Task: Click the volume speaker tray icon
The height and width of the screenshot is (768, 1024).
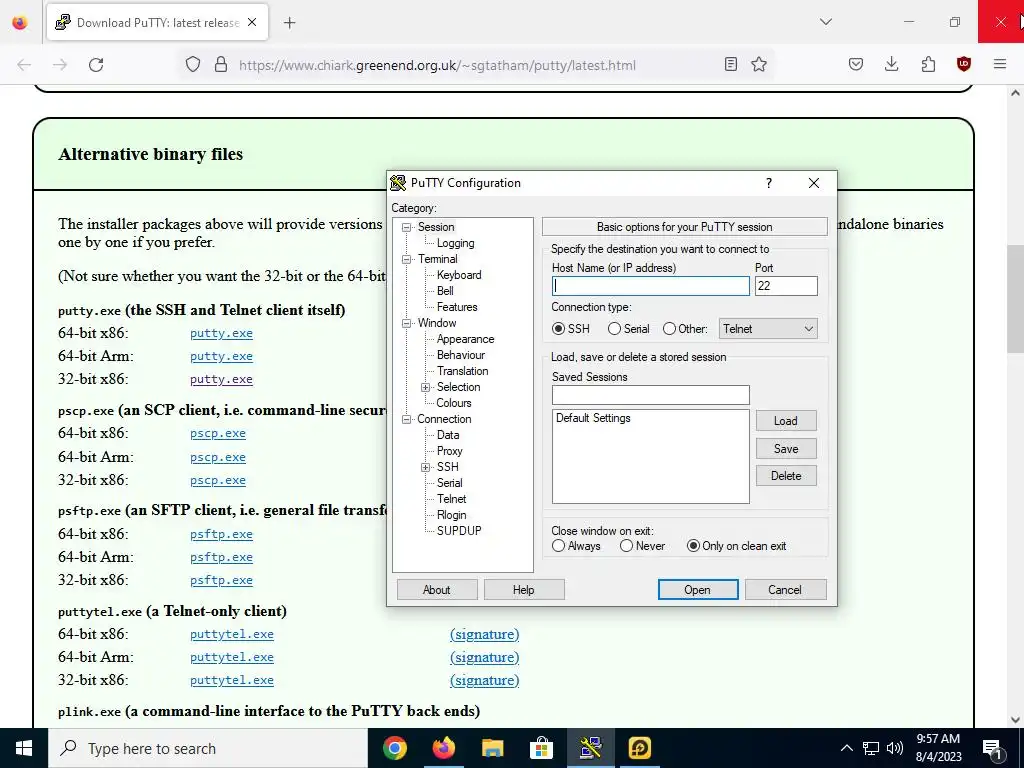Action: pyautogui.click(x=895, y=748)
